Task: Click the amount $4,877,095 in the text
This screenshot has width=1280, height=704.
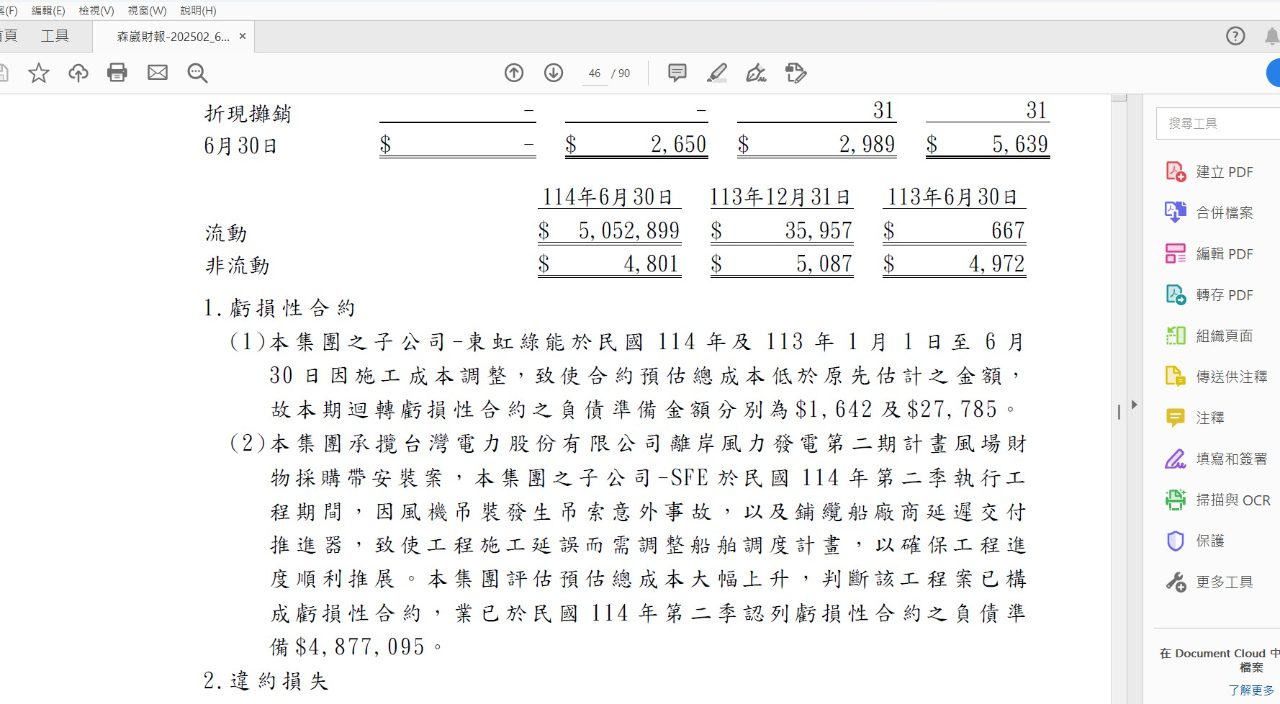Action: [361, 647]
